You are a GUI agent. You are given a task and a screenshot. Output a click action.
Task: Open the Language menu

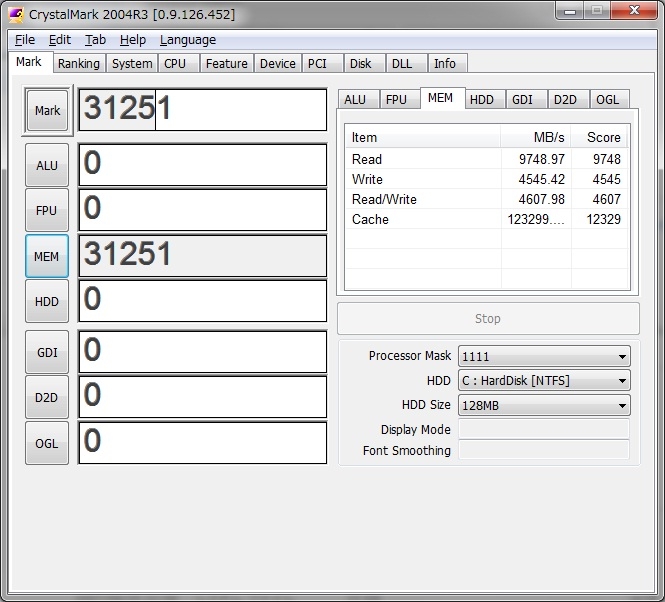pos(187,40)
